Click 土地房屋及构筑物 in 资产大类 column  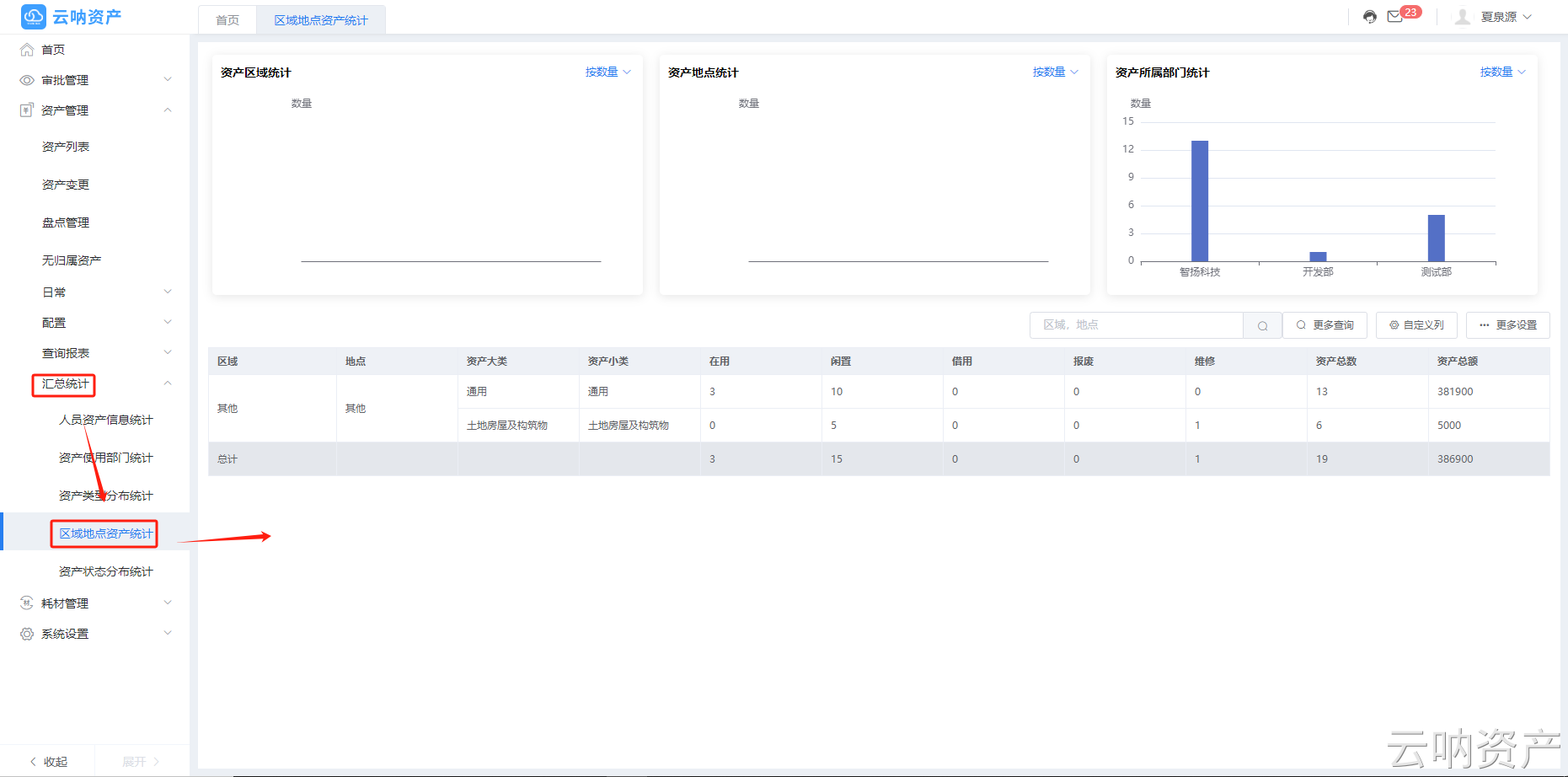coord(507,426)
